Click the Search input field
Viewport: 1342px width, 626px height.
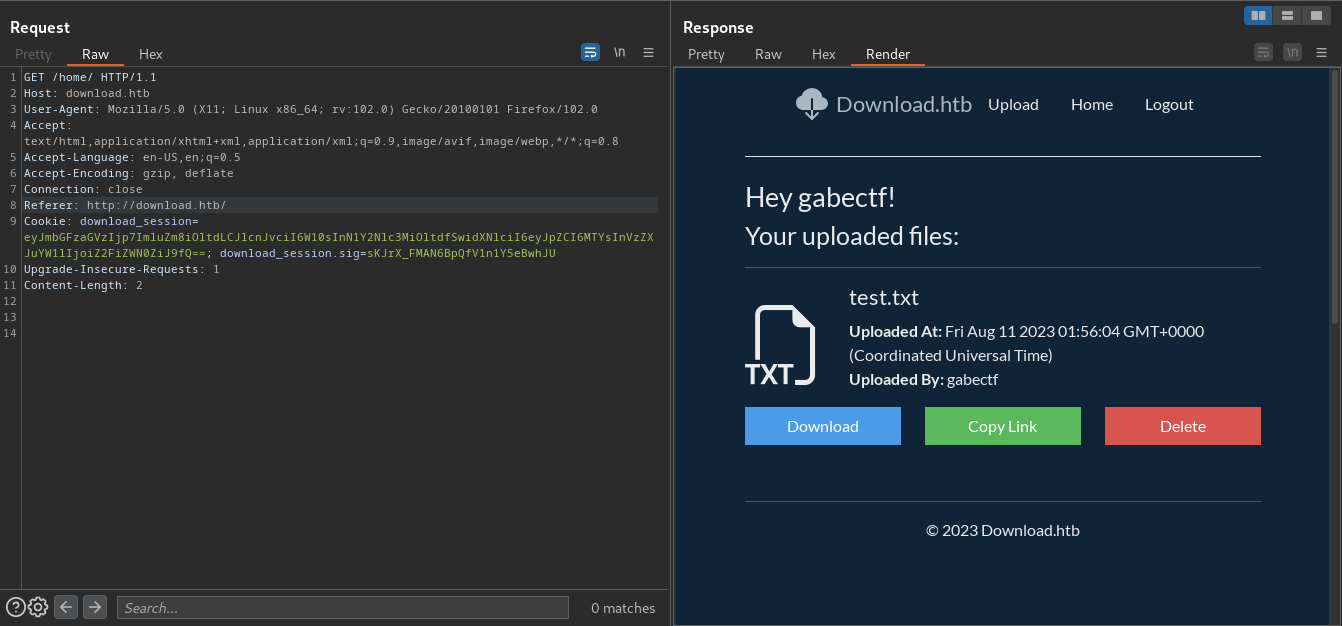[x=343, y=607]
